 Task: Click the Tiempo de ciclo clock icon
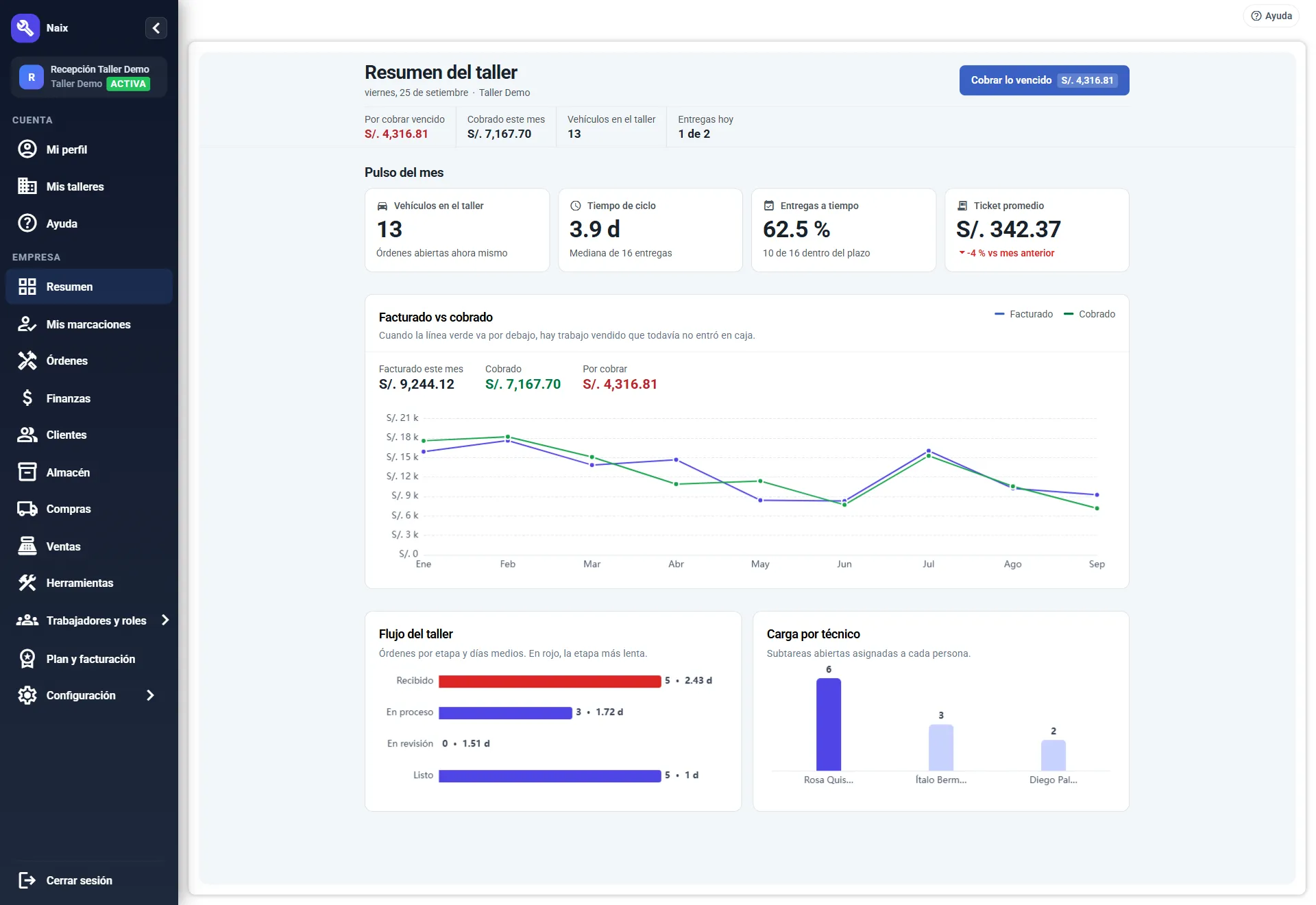pos(576,206)
